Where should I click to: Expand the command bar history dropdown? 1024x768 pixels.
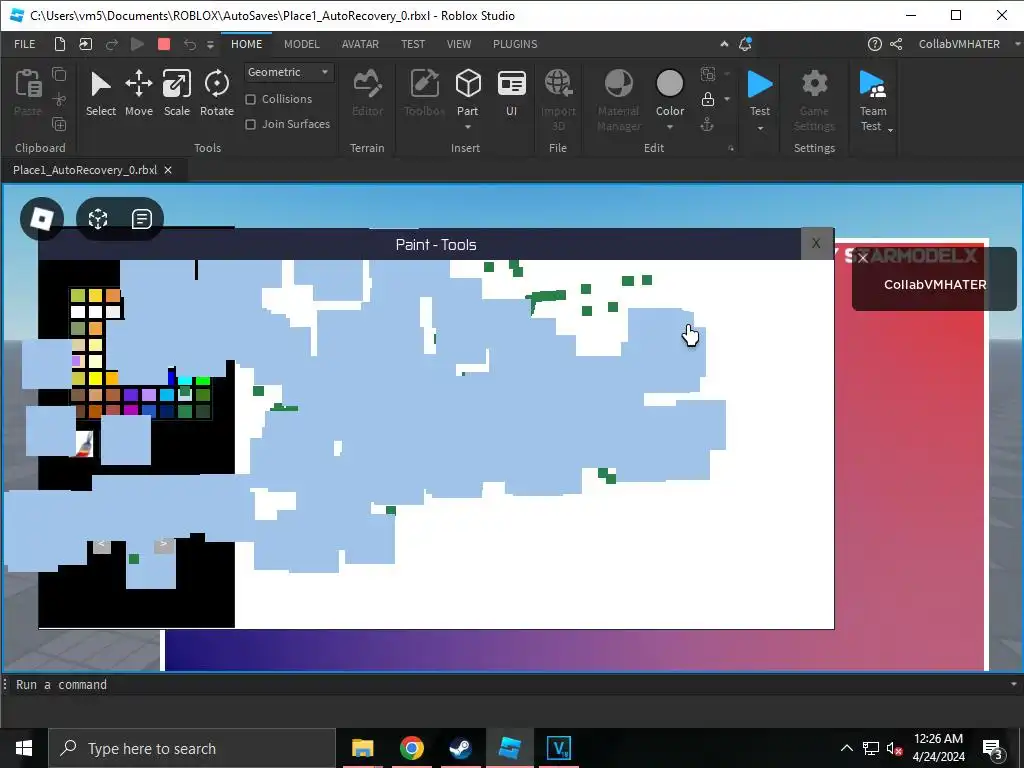(1014, 684)
